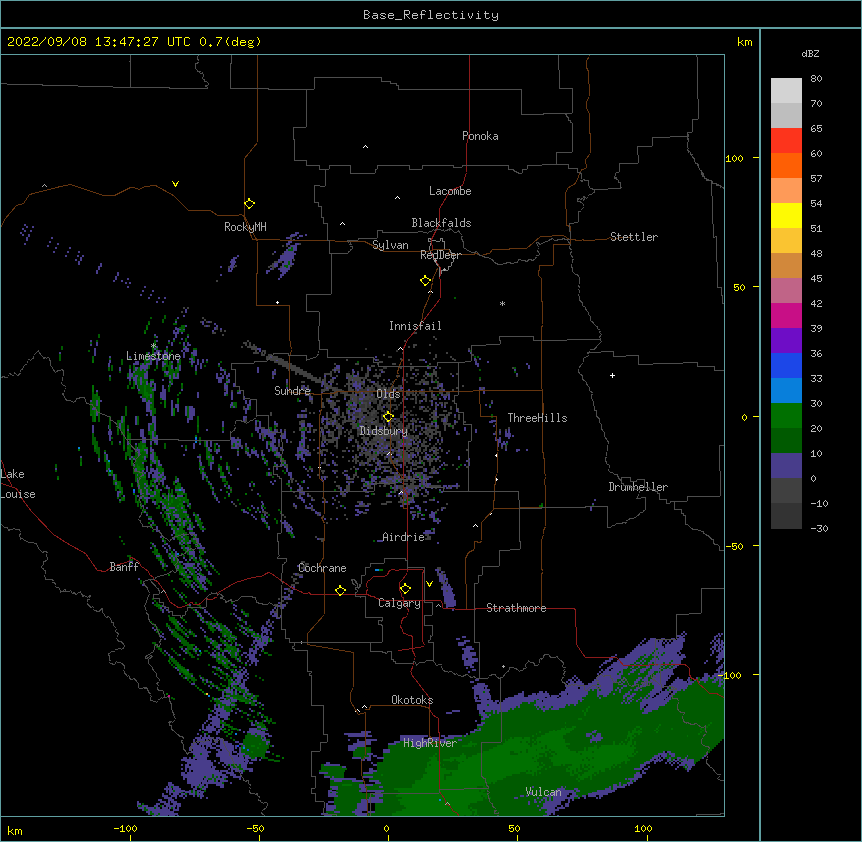
Task: Click the Banff town label
Action: pyautogui.click(x=124, y=567)
